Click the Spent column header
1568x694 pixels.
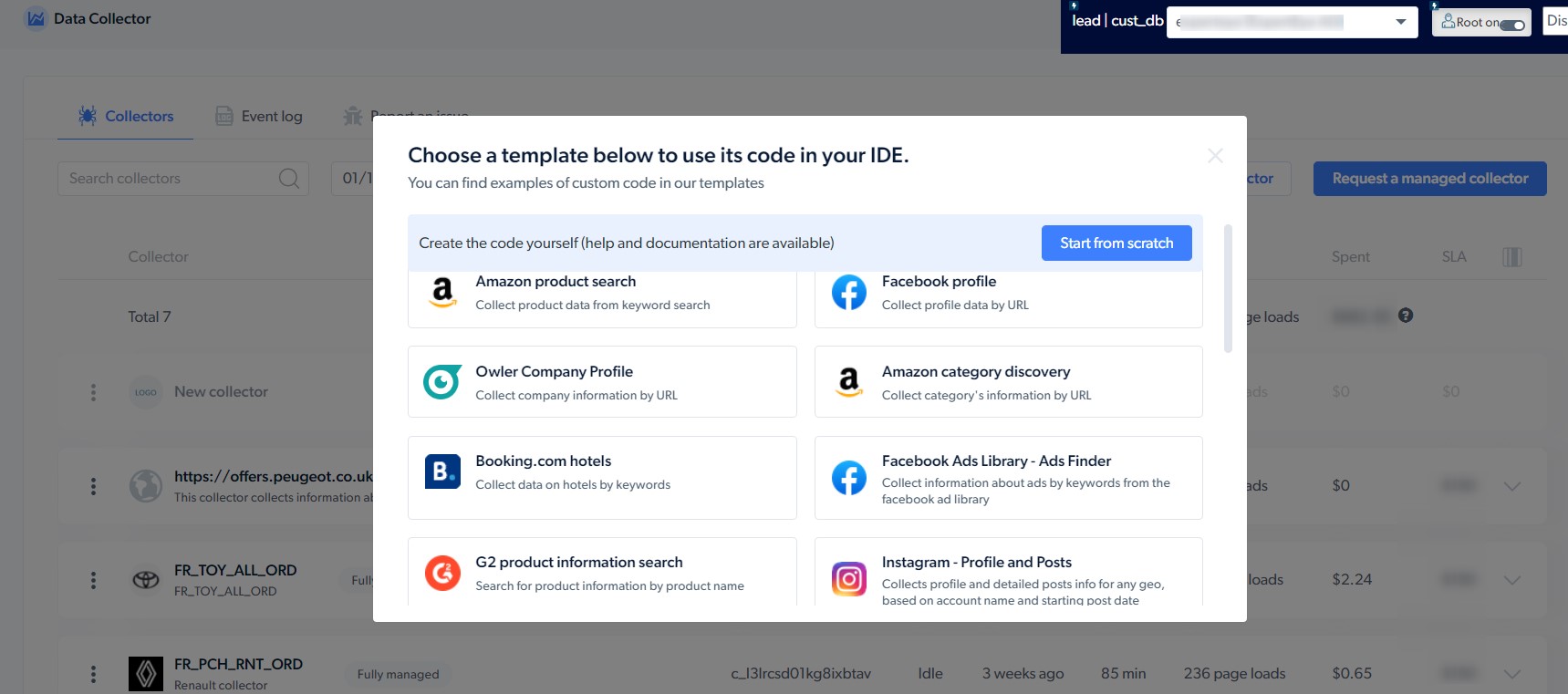click(x=1350, y=257)
